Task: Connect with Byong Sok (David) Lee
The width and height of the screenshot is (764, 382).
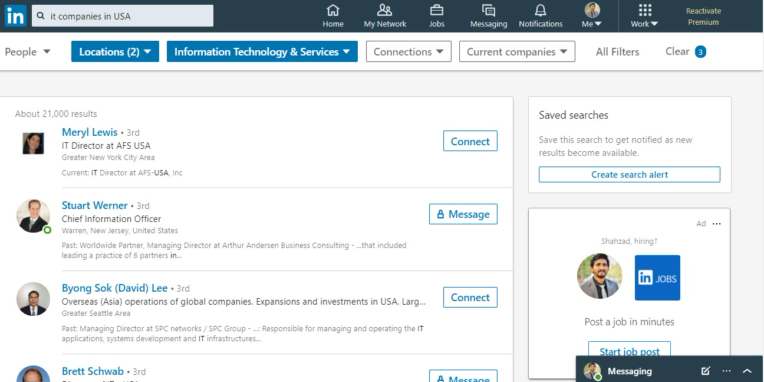Action: pyautogui.click(x=470, y=297)
